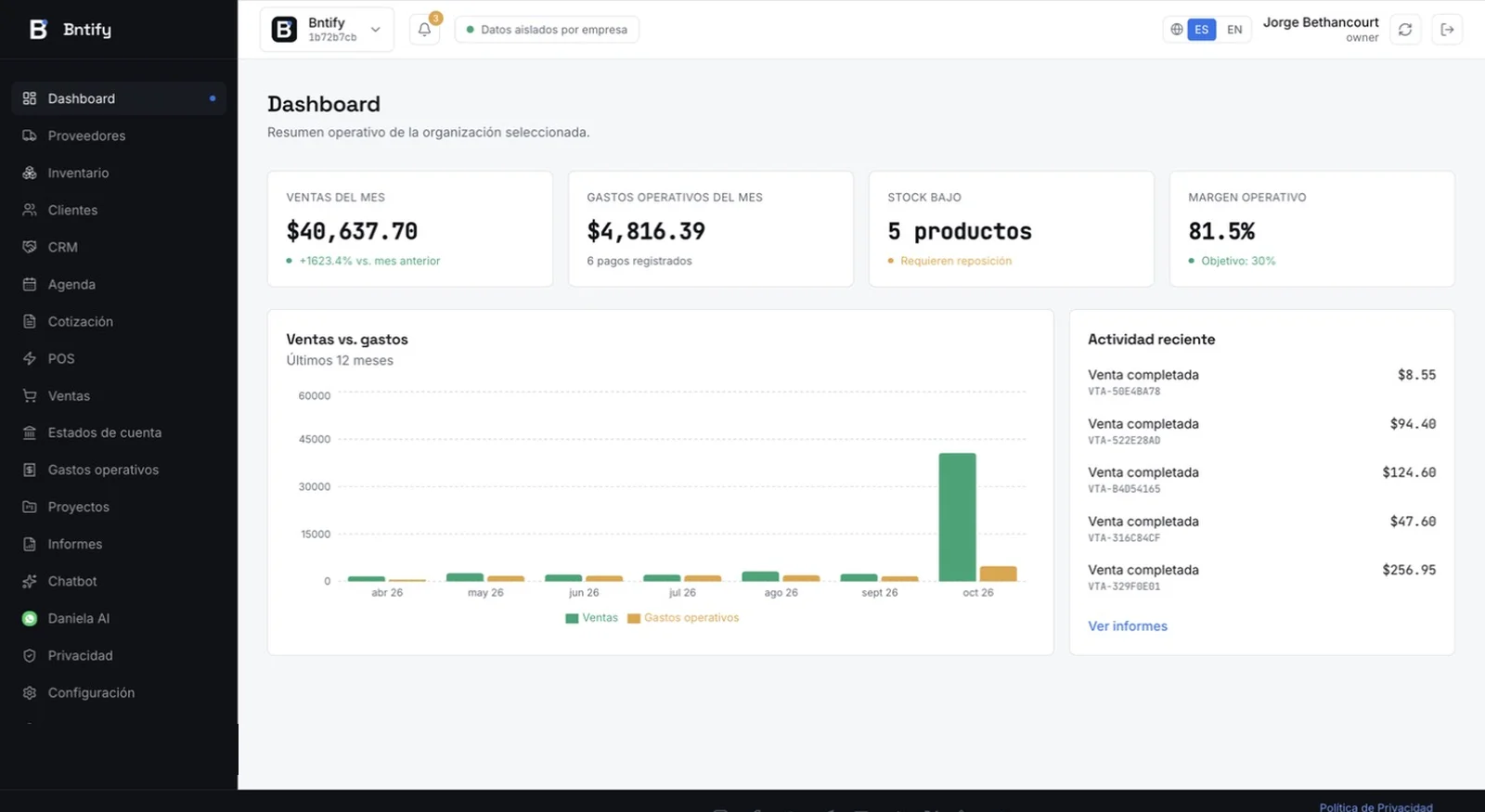Click the $124.60 sale amount
The height and width of the screenshot is (812, 1485).
(1409, 472)
